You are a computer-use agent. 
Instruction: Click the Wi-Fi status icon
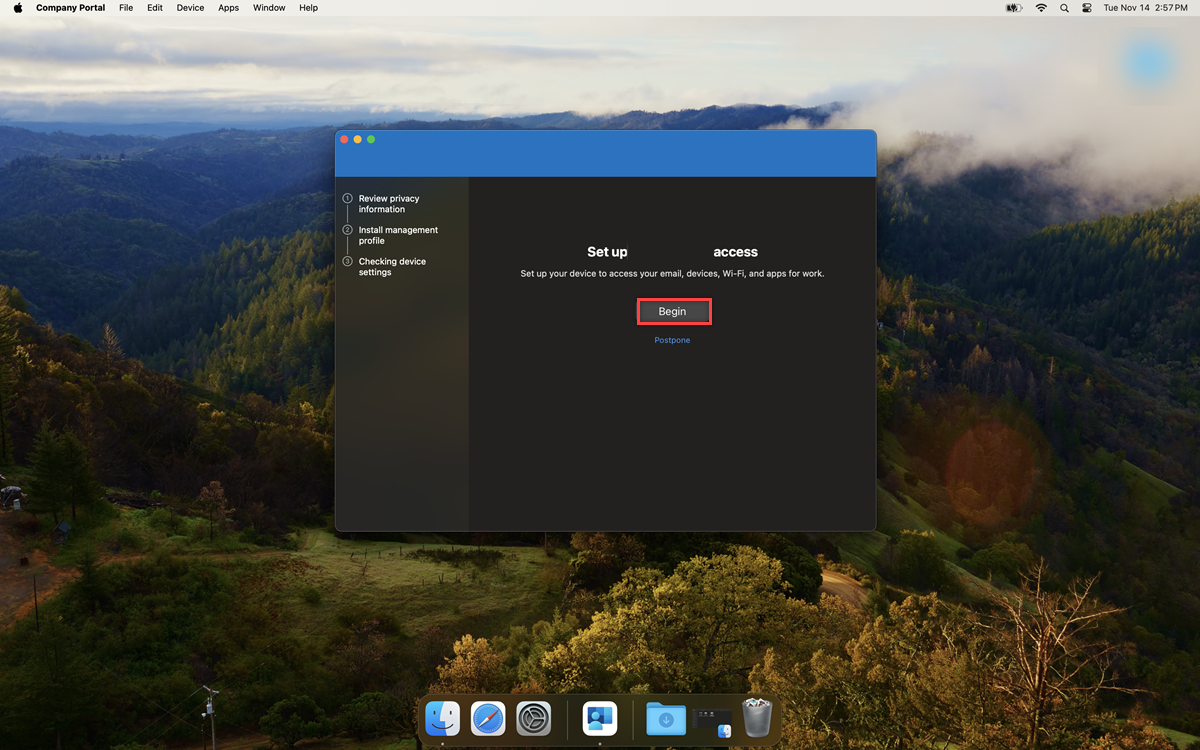point(1041,7)
